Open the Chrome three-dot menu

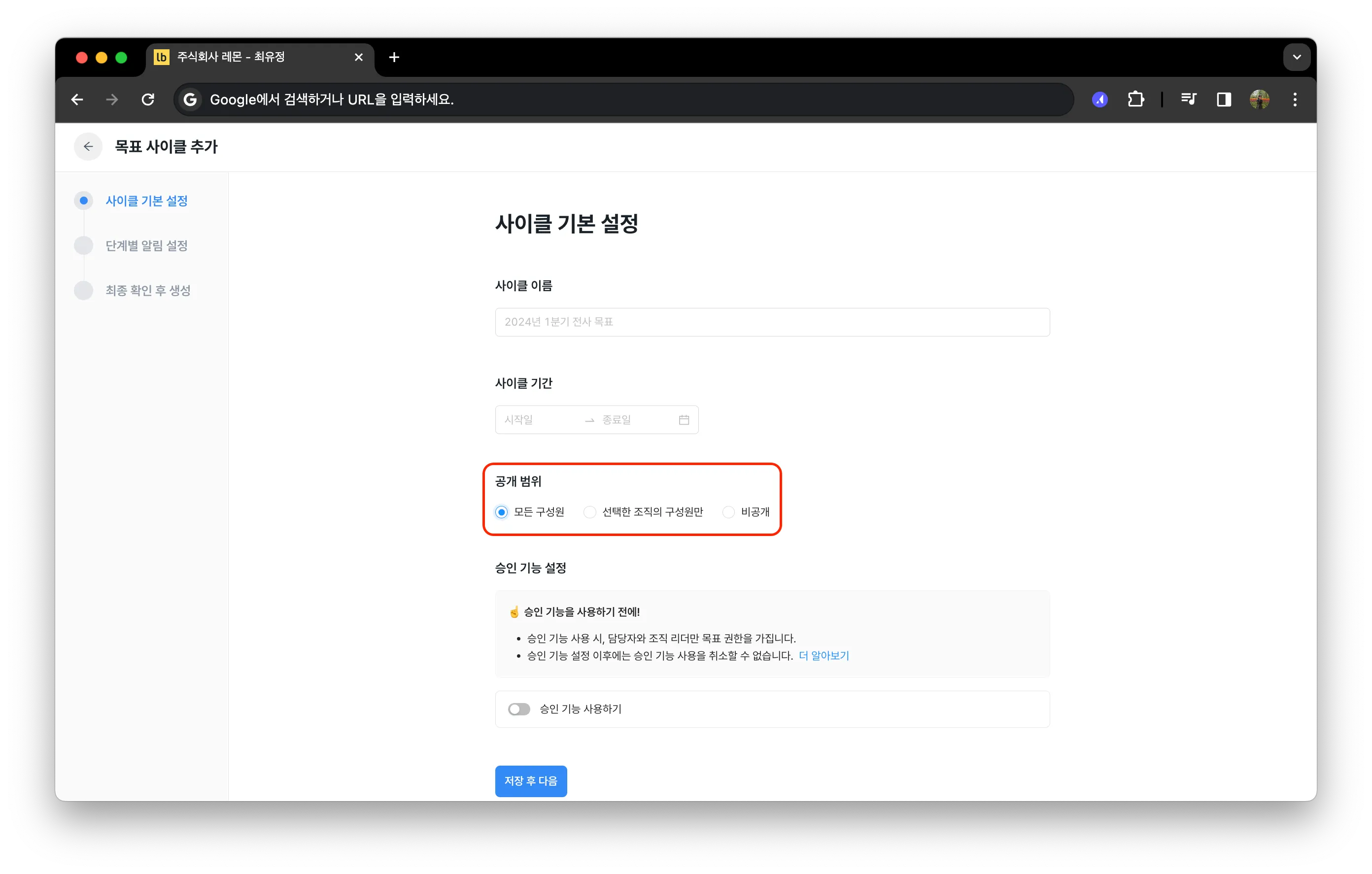1295,100
